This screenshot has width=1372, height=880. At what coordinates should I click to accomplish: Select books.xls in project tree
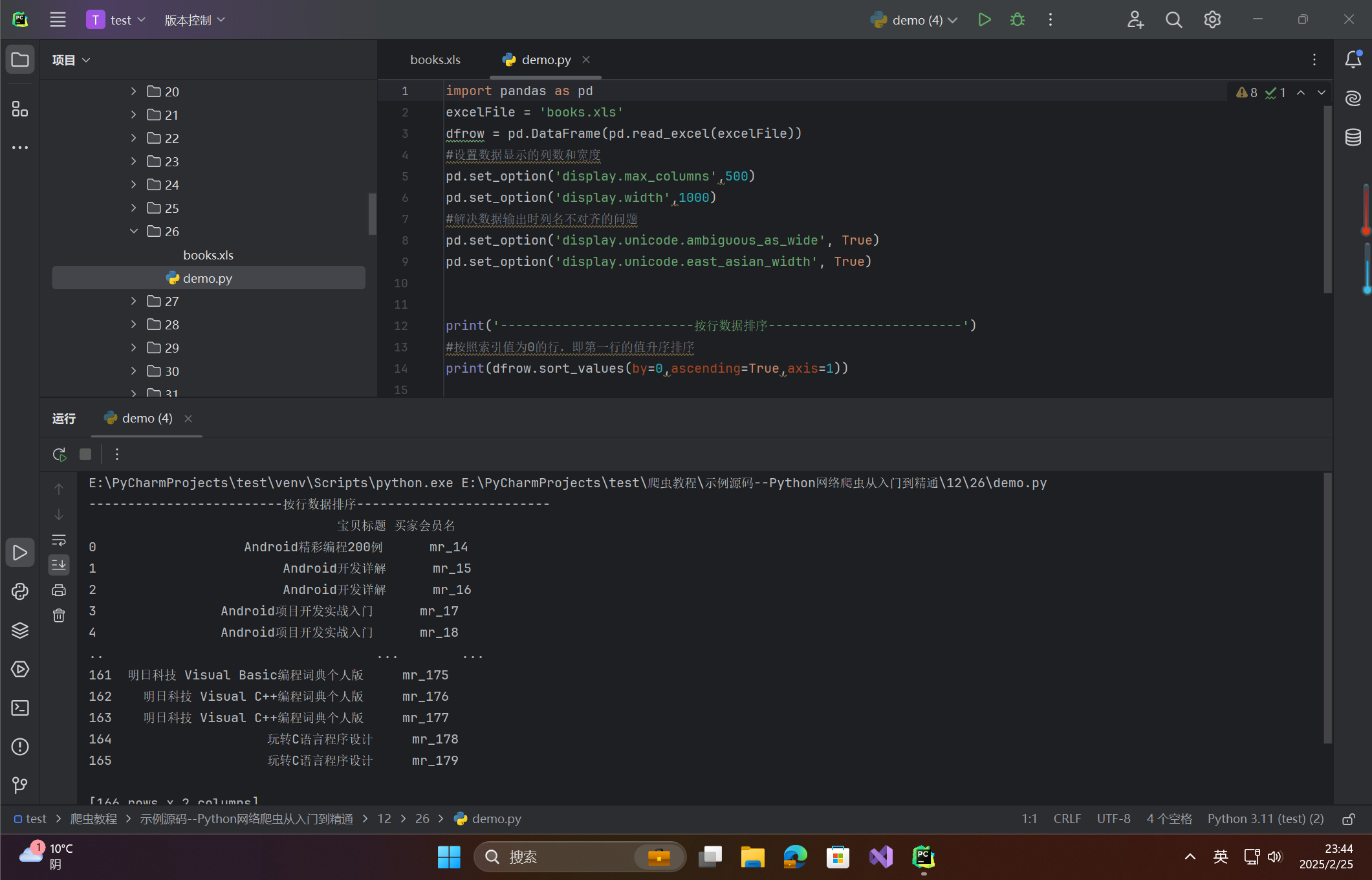point(208,255)
